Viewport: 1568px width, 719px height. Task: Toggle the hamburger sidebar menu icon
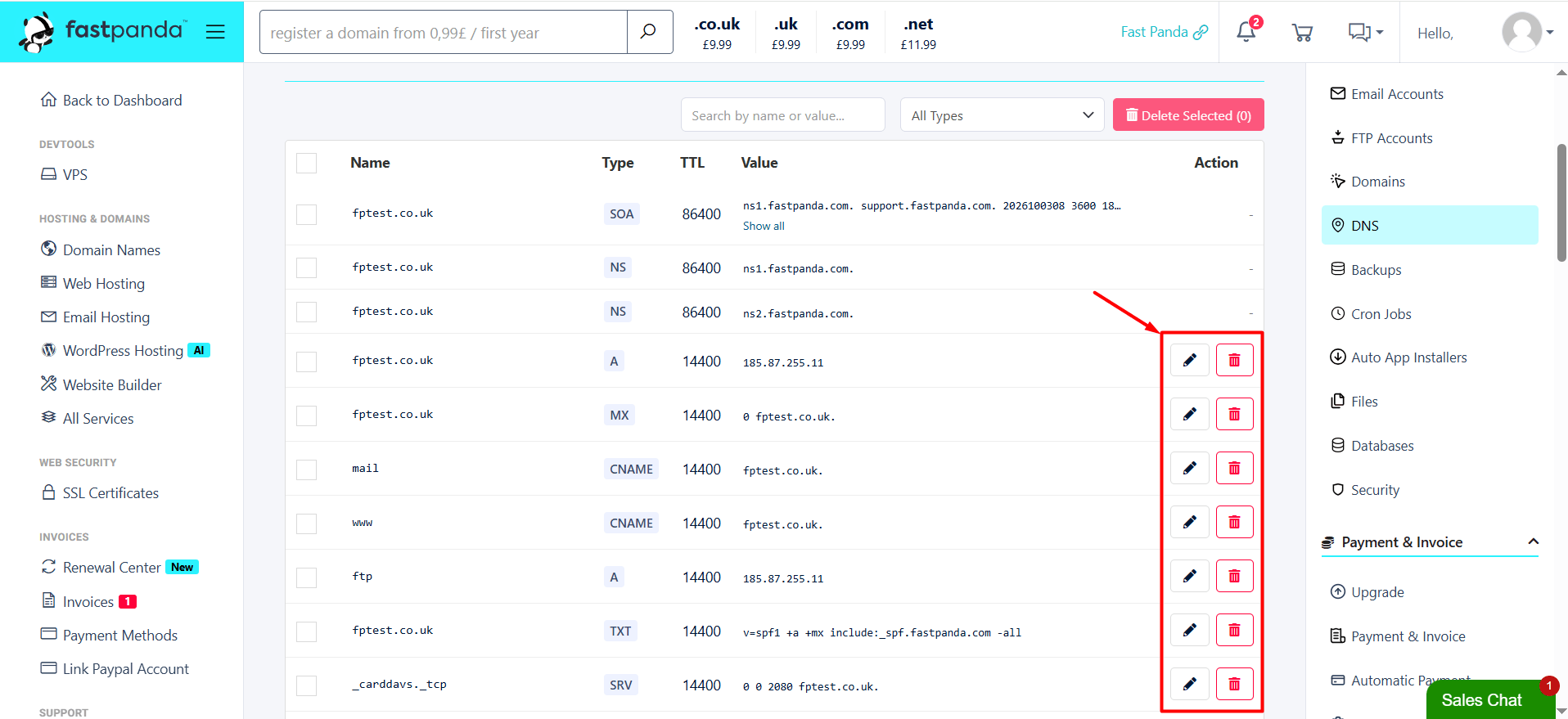[x=215, y=32]
